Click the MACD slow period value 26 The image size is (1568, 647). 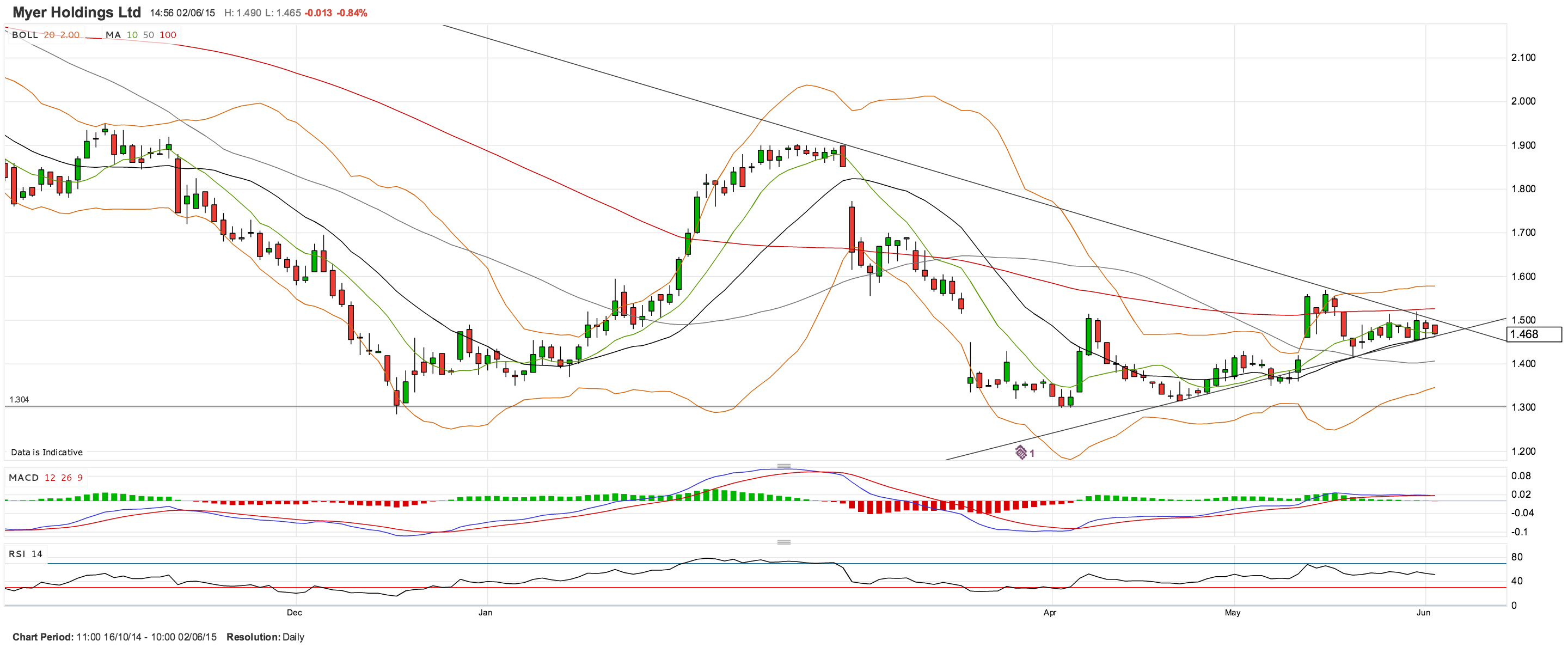66,477
